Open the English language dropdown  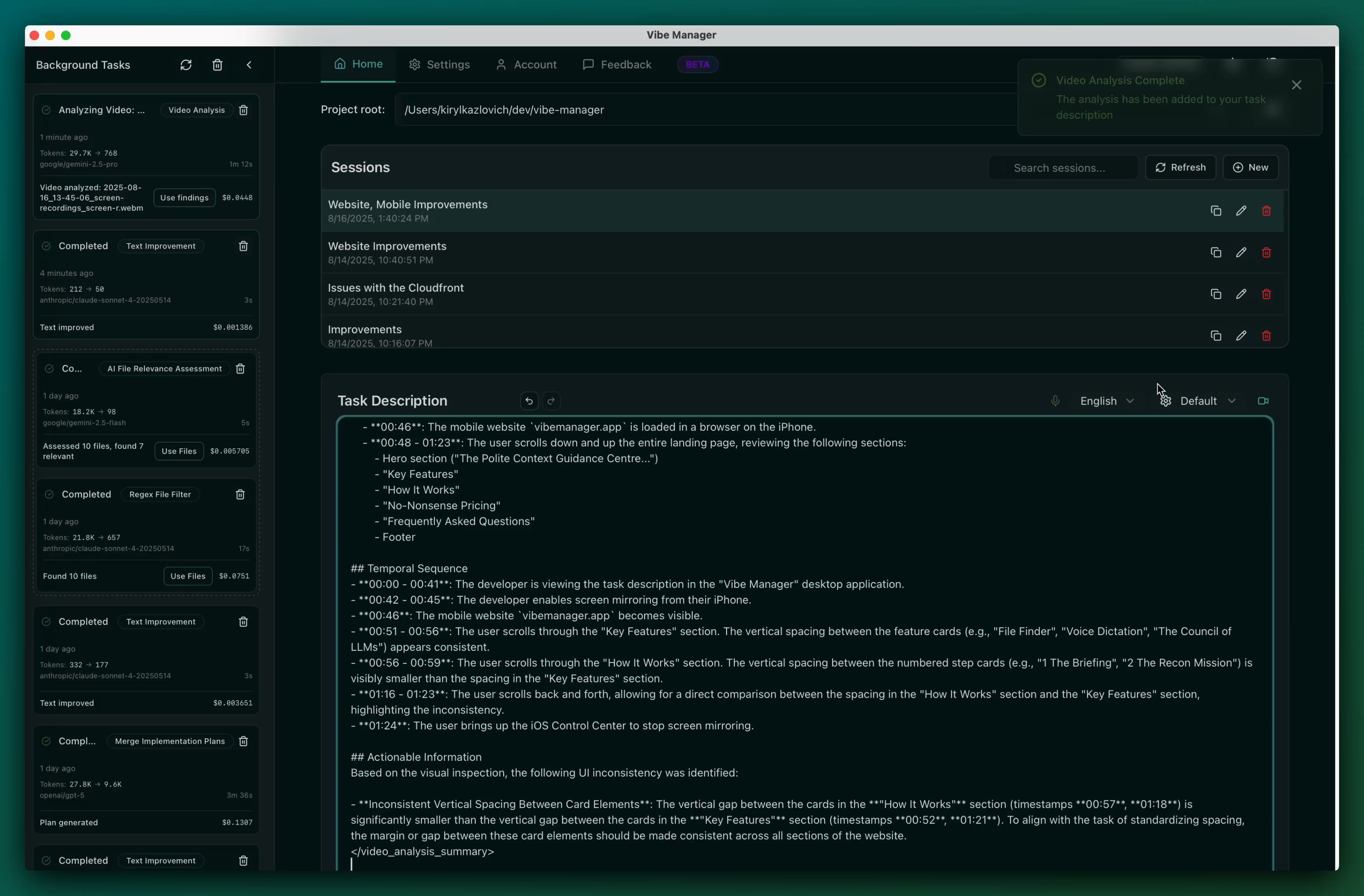(x=1107, y=401)
